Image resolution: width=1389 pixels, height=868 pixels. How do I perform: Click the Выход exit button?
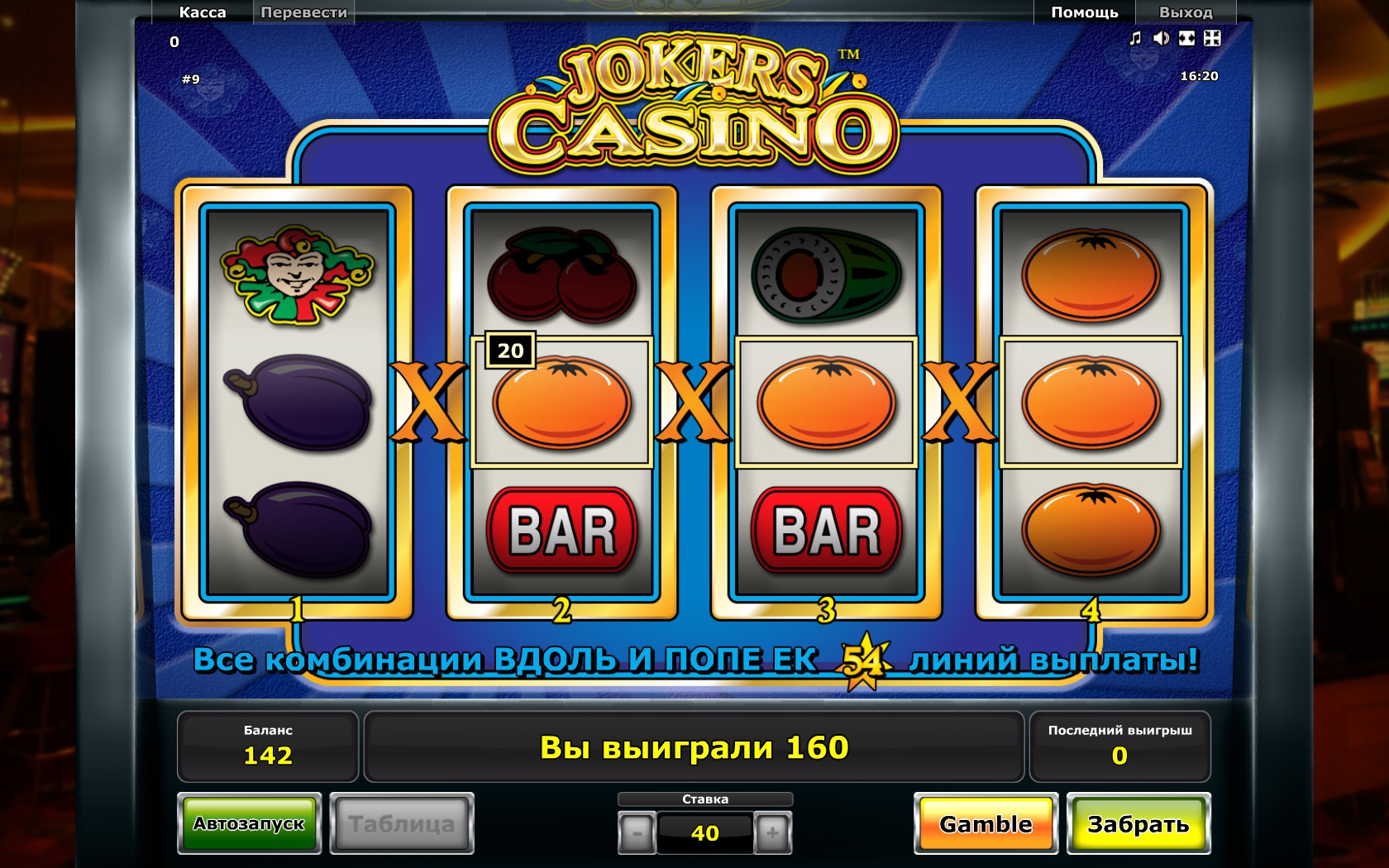coord(1186,12)
